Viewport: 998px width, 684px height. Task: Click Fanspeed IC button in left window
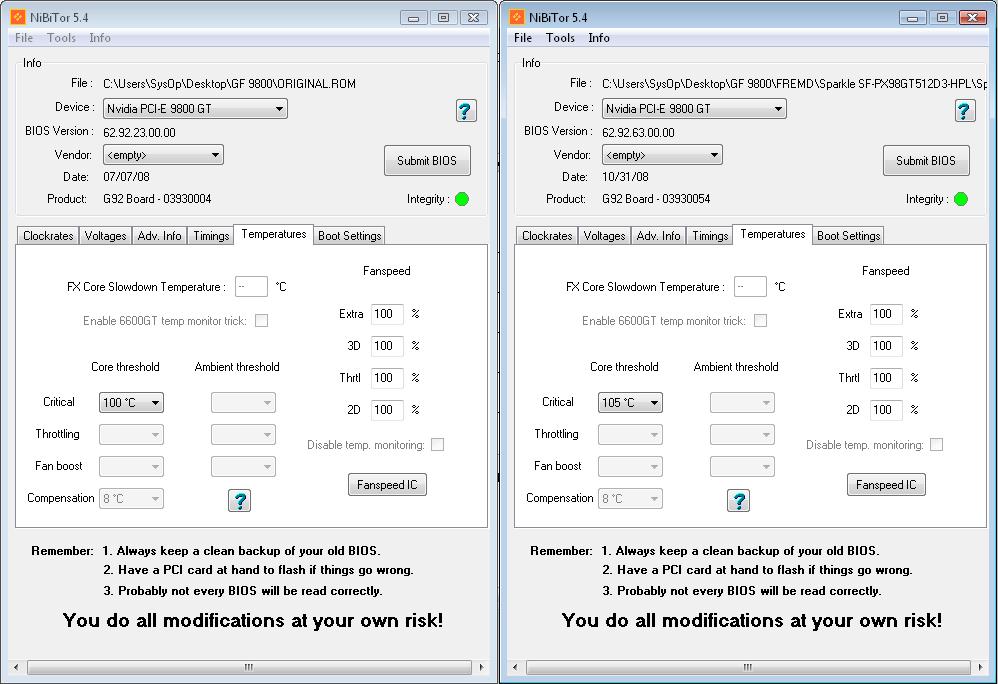387,485
